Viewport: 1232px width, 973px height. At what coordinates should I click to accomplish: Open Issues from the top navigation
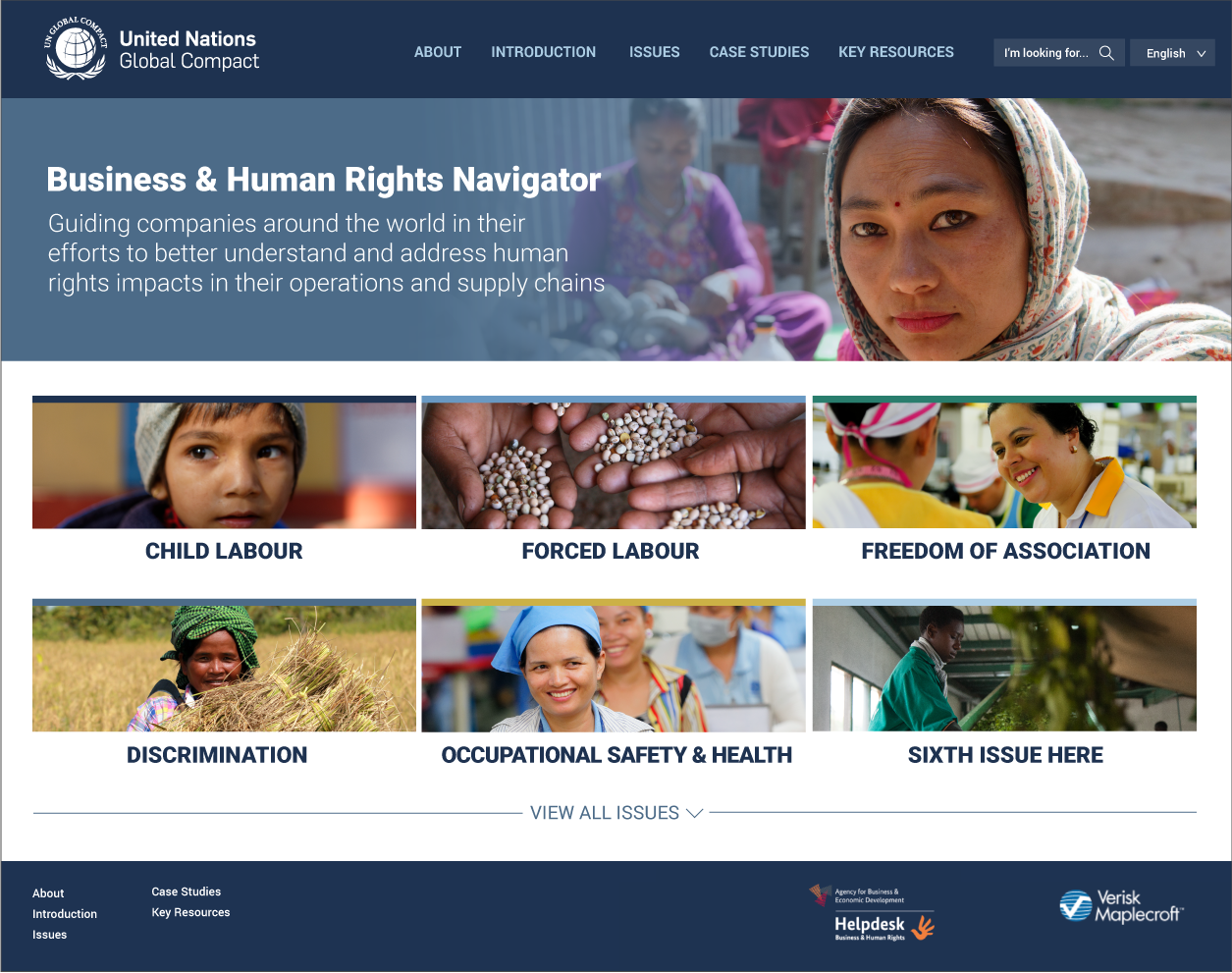[x=654, y=52]
